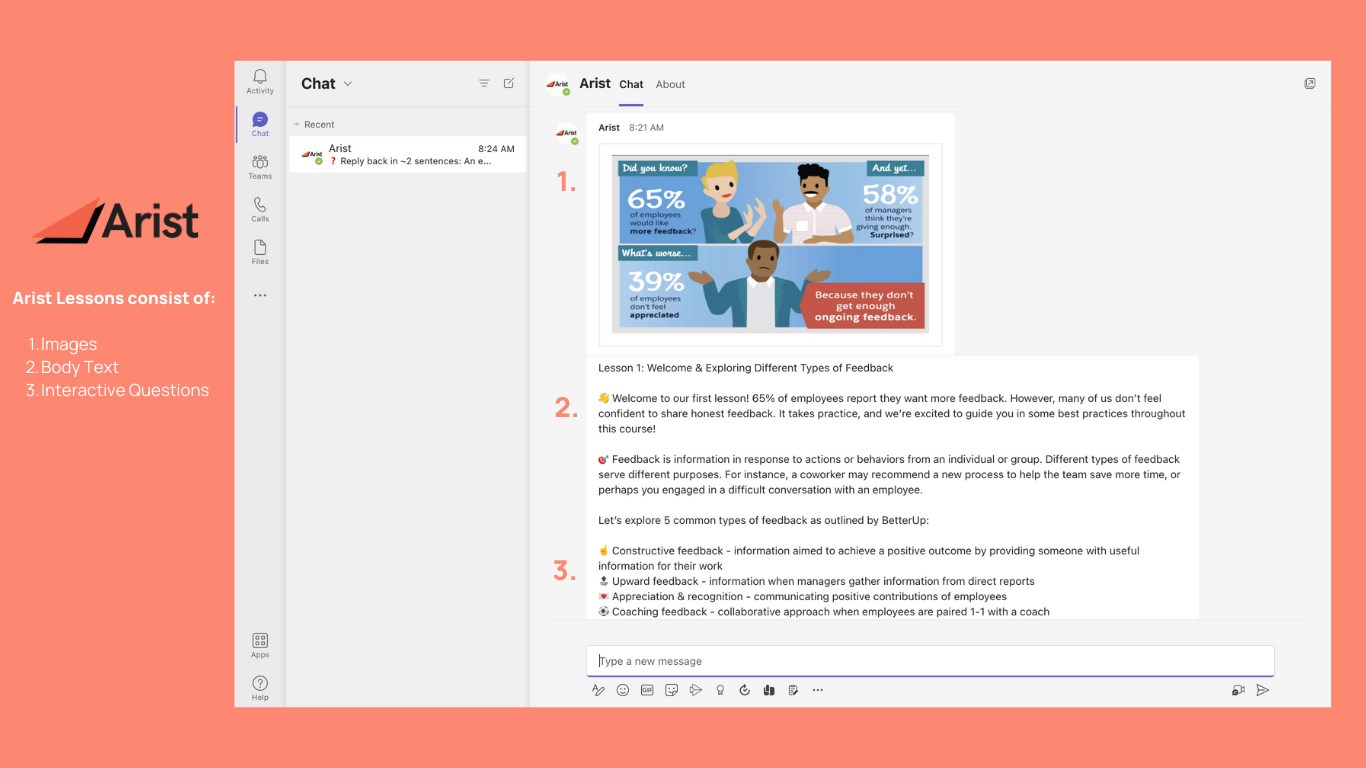Click the Upward feedback bullet text
The height and width of the screenshot is (768, 1366).
816,581
